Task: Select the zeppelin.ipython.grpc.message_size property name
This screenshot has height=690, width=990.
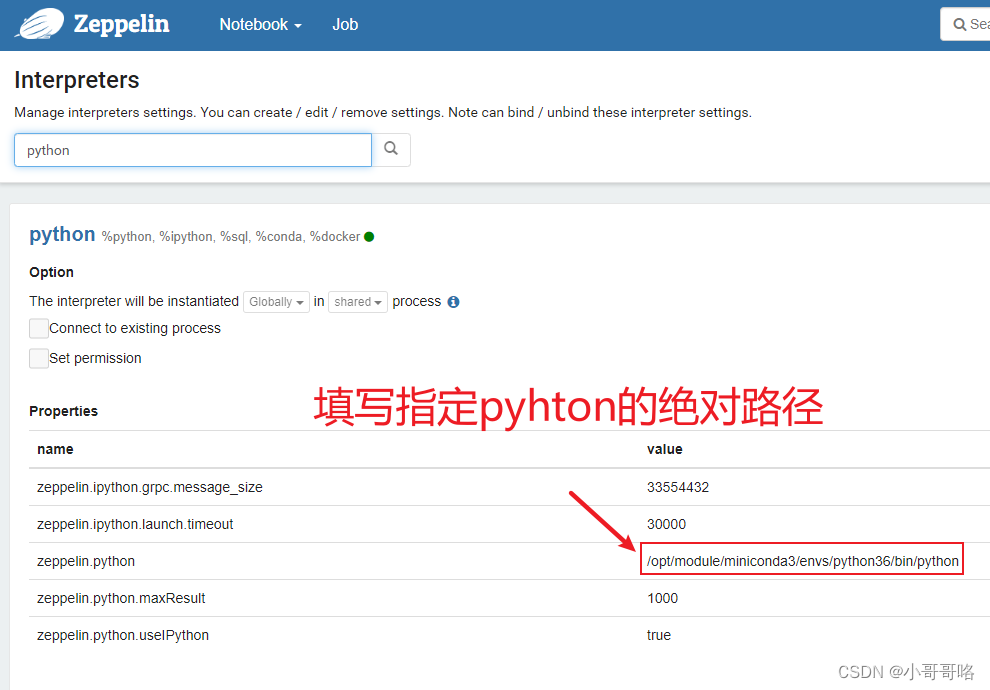Action: [150, 487]
